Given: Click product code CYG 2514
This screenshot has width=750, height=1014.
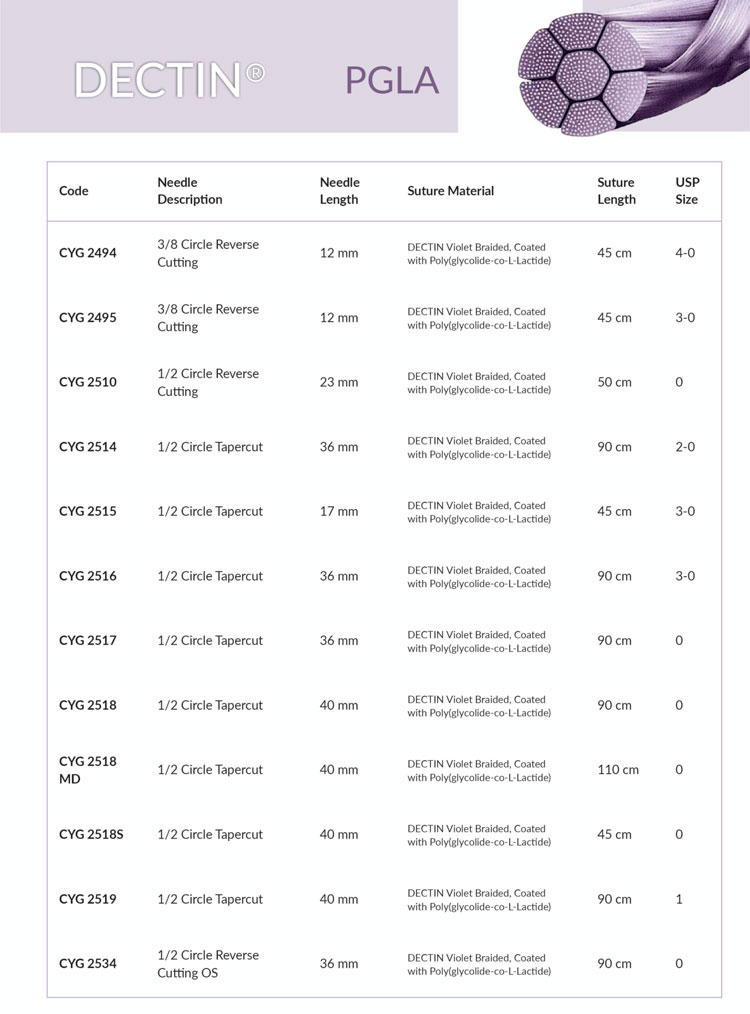Looking at the screenshot, I should [x=88, y=447].
